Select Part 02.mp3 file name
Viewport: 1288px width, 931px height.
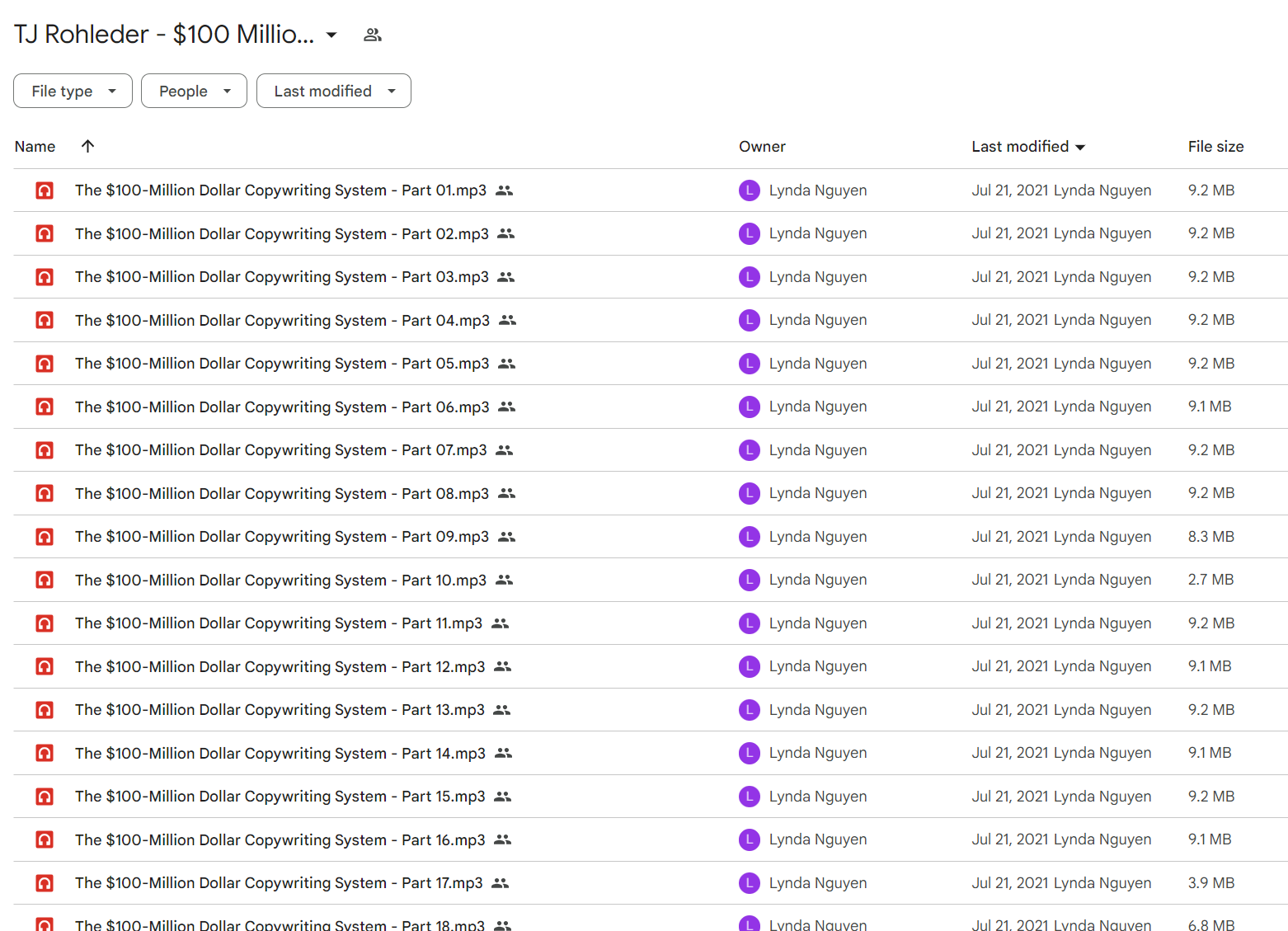tap(282, 233)
